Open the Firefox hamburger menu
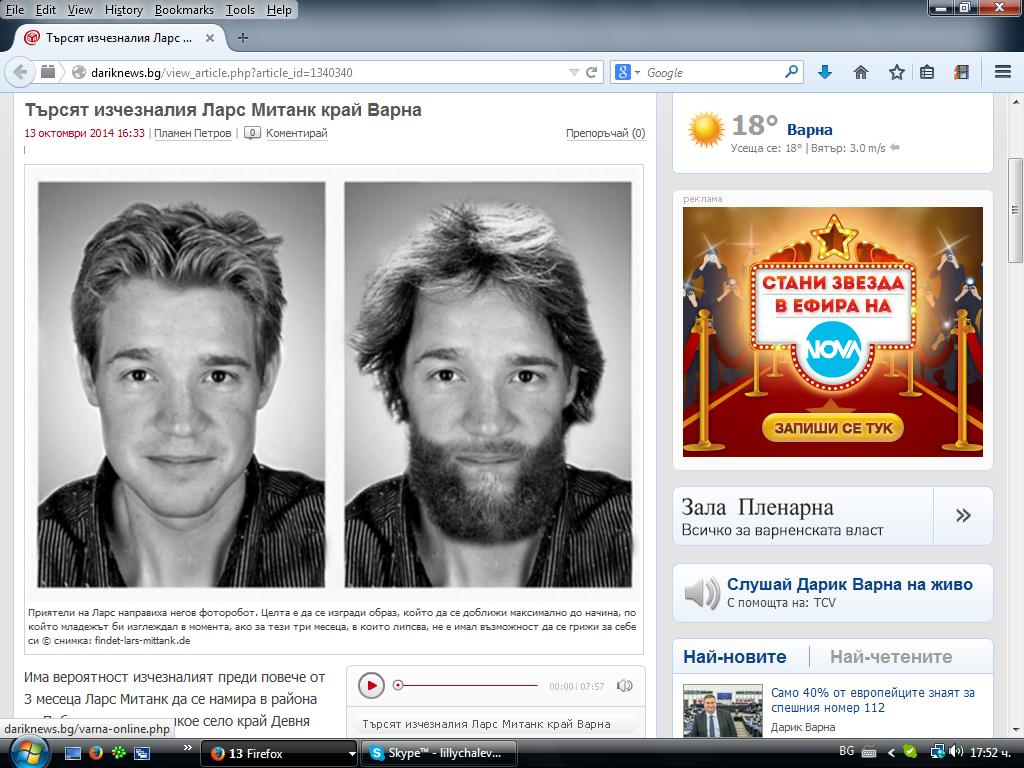Viewport: 1024px width, 768px height. (1003, 72)
